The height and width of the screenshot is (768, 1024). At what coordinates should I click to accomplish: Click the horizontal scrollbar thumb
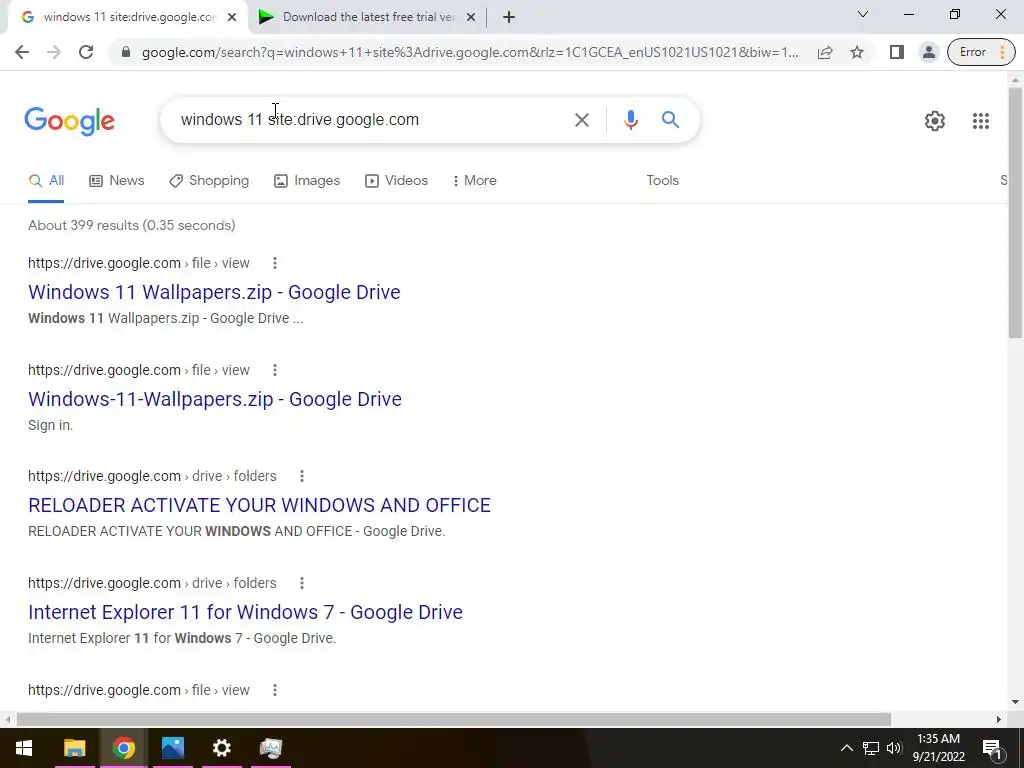pyautogui.click(x=454, y=719)
